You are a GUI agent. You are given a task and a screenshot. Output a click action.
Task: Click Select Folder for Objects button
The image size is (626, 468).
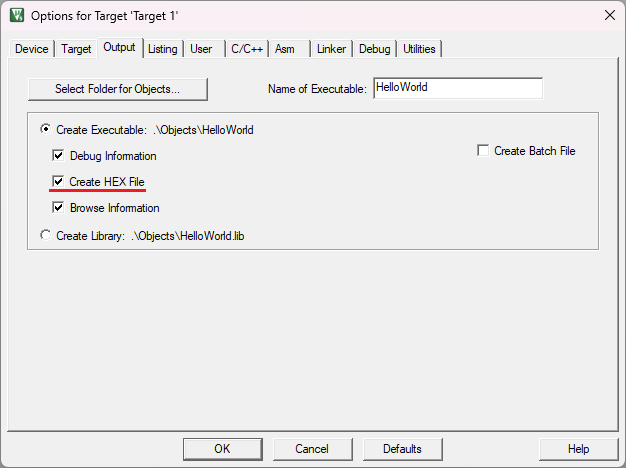tap(118, 89)
